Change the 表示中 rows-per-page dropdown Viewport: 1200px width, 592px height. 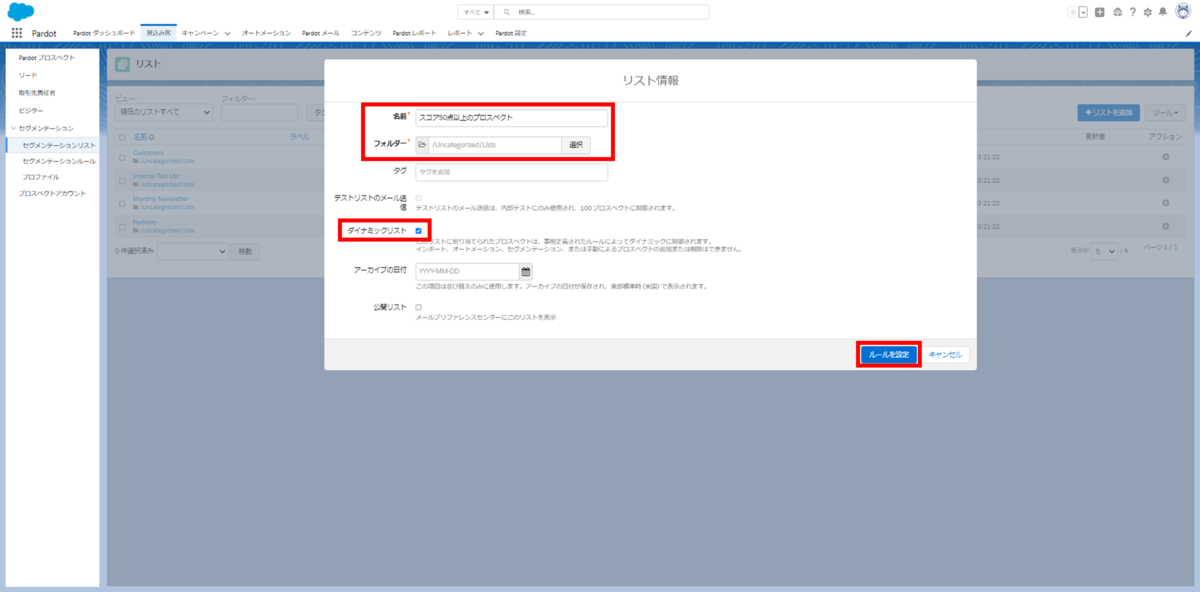[x=1104, y=251]
